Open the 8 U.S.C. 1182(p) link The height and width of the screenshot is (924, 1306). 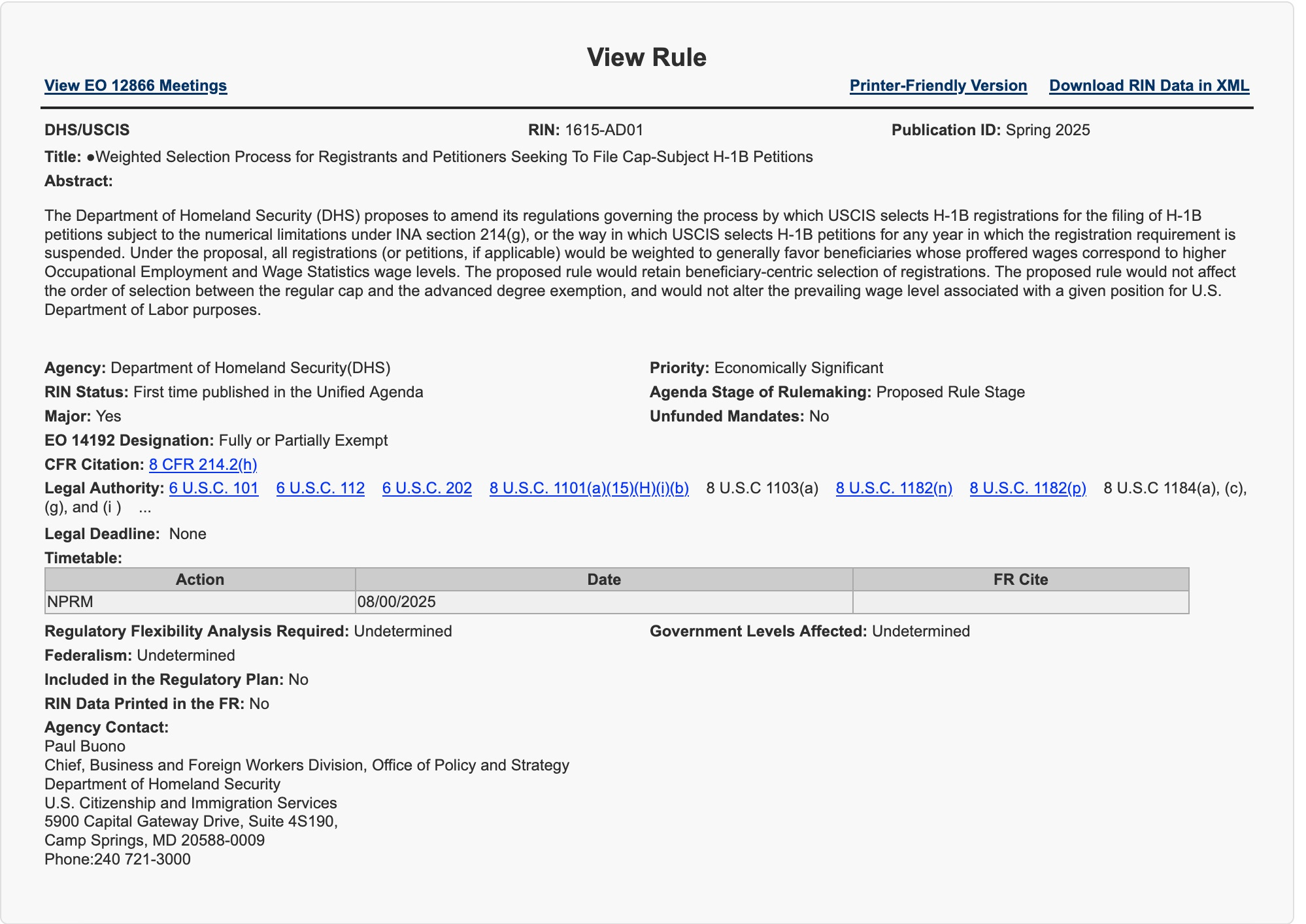click(x=1028, y=488)
